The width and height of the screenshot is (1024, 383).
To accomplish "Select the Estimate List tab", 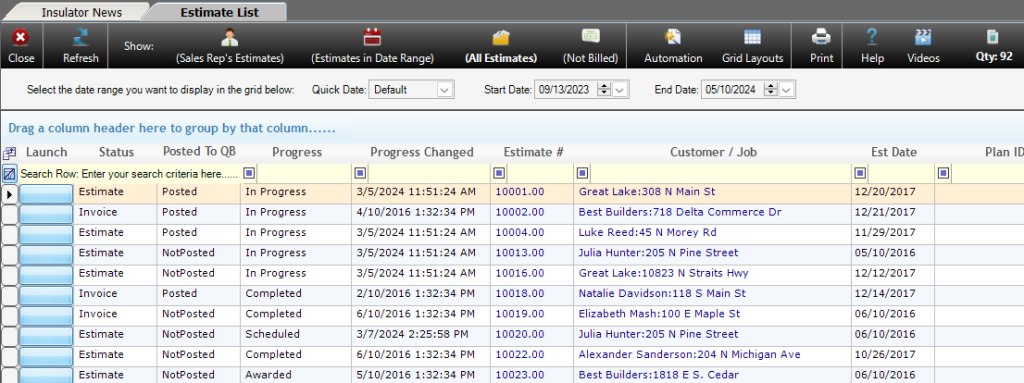I will (219, 12).
